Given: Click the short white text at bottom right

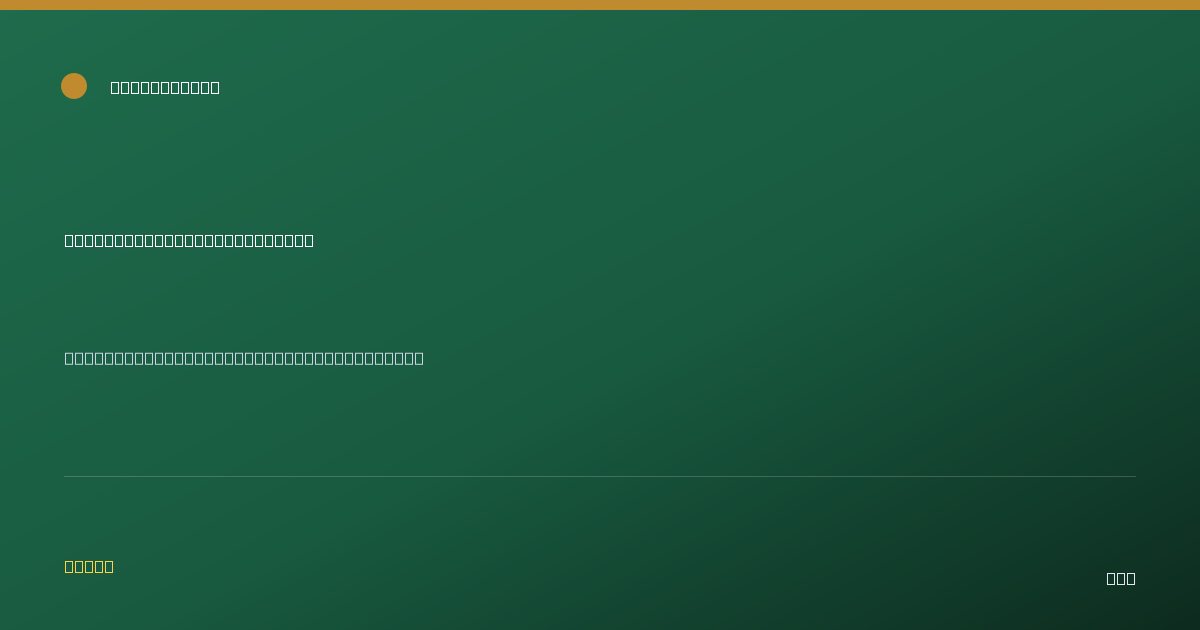Looking at the screenshot, I should tap(1121, 578).
